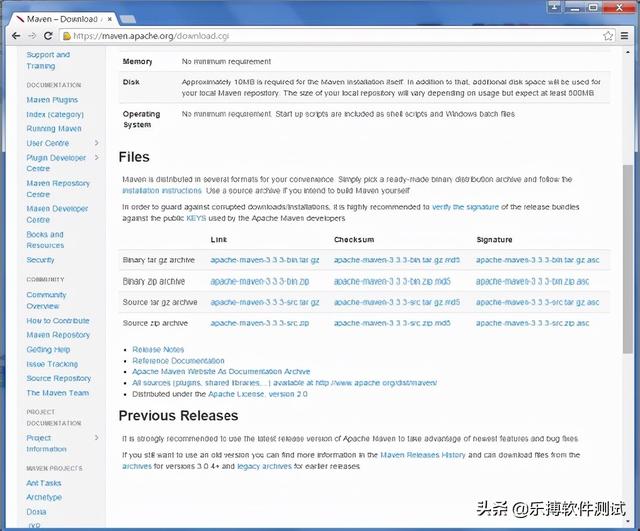Open the Security sidebar link
This screenshot has height=531, width=640.
coord(40,260)
